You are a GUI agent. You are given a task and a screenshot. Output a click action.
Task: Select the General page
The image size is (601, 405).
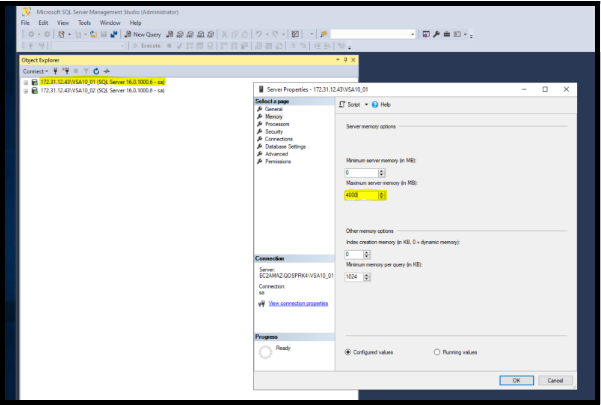click(x=273, y=109)
